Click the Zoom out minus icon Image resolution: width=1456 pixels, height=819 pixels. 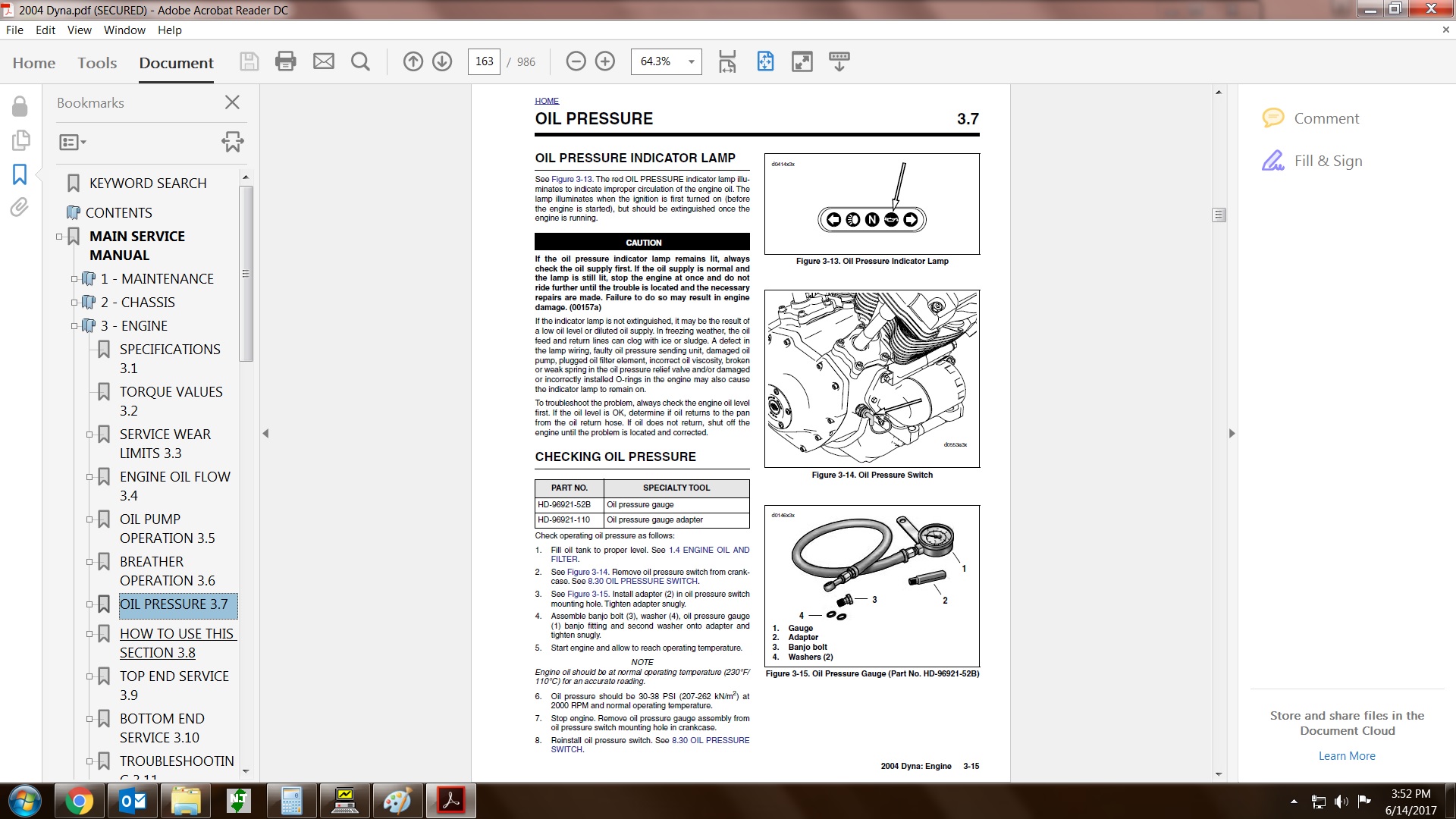click(x=576, y=61)
